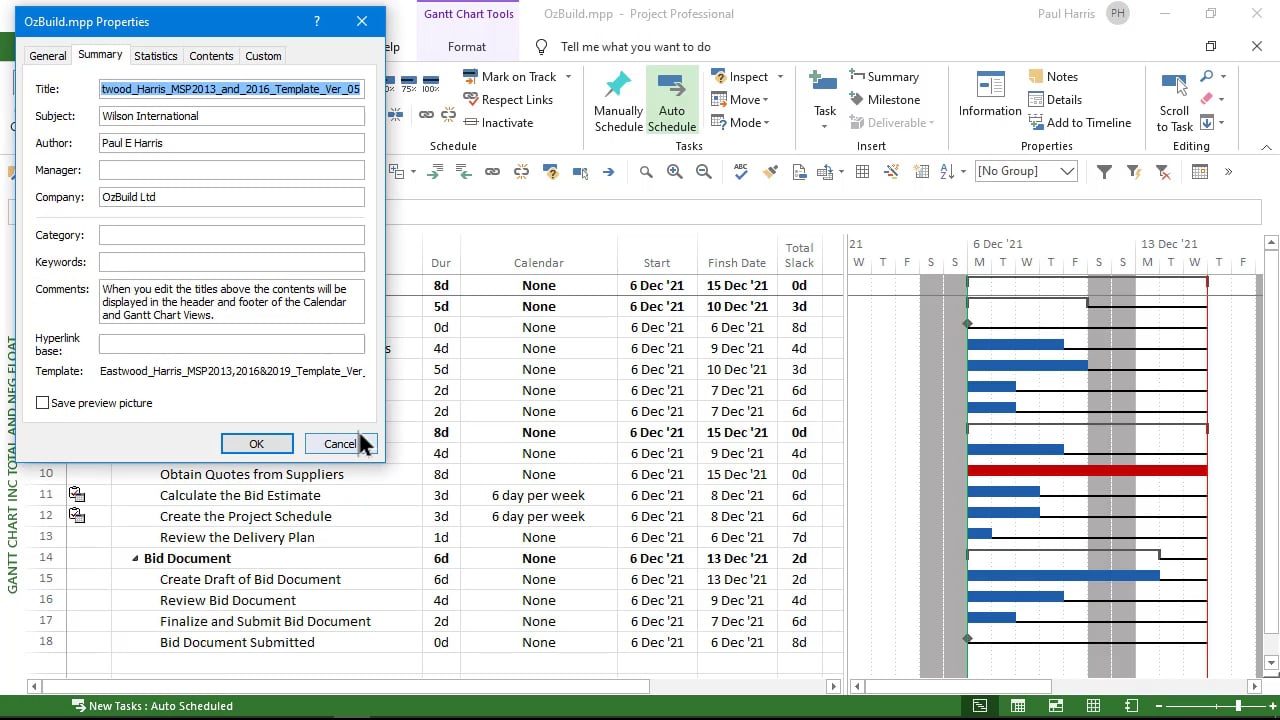This screenshot has height=720, width=1280.
Task: Open the [No Group] combo box
Action: tap(1026, 172)
